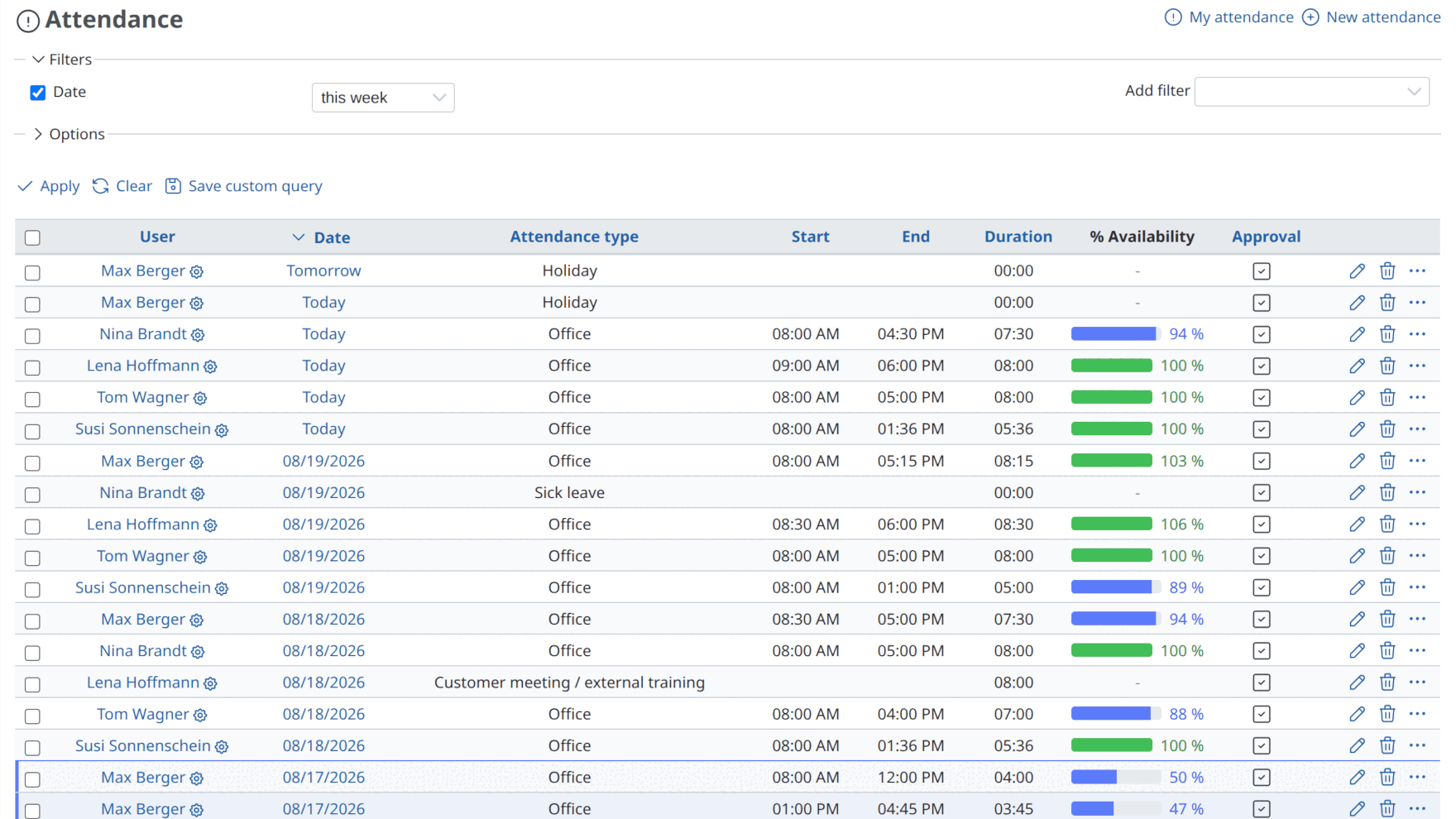Select Tom Wagner's Today row checkbox

point(32,399)
